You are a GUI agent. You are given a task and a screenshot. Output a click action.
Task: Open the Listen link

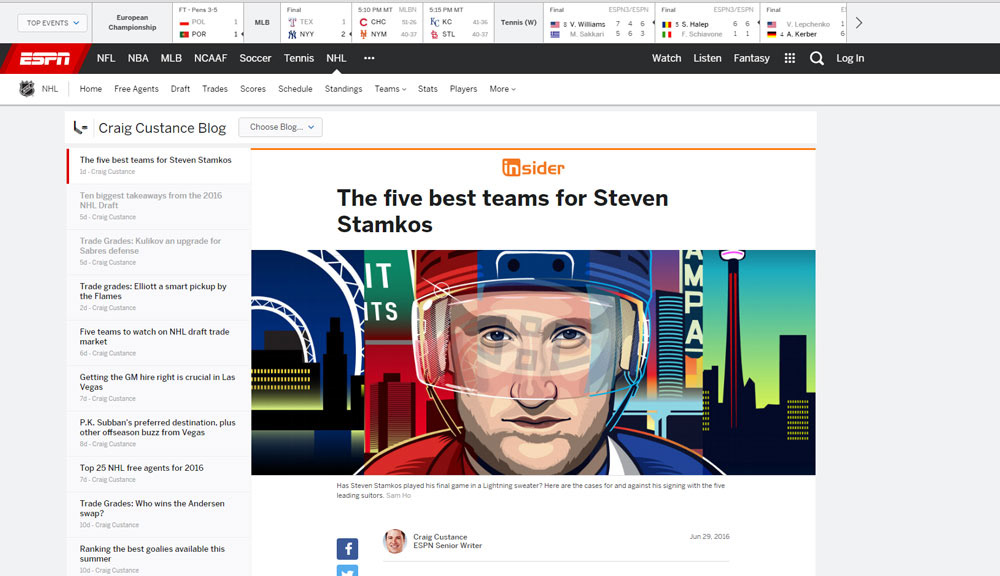click(707, 58)
